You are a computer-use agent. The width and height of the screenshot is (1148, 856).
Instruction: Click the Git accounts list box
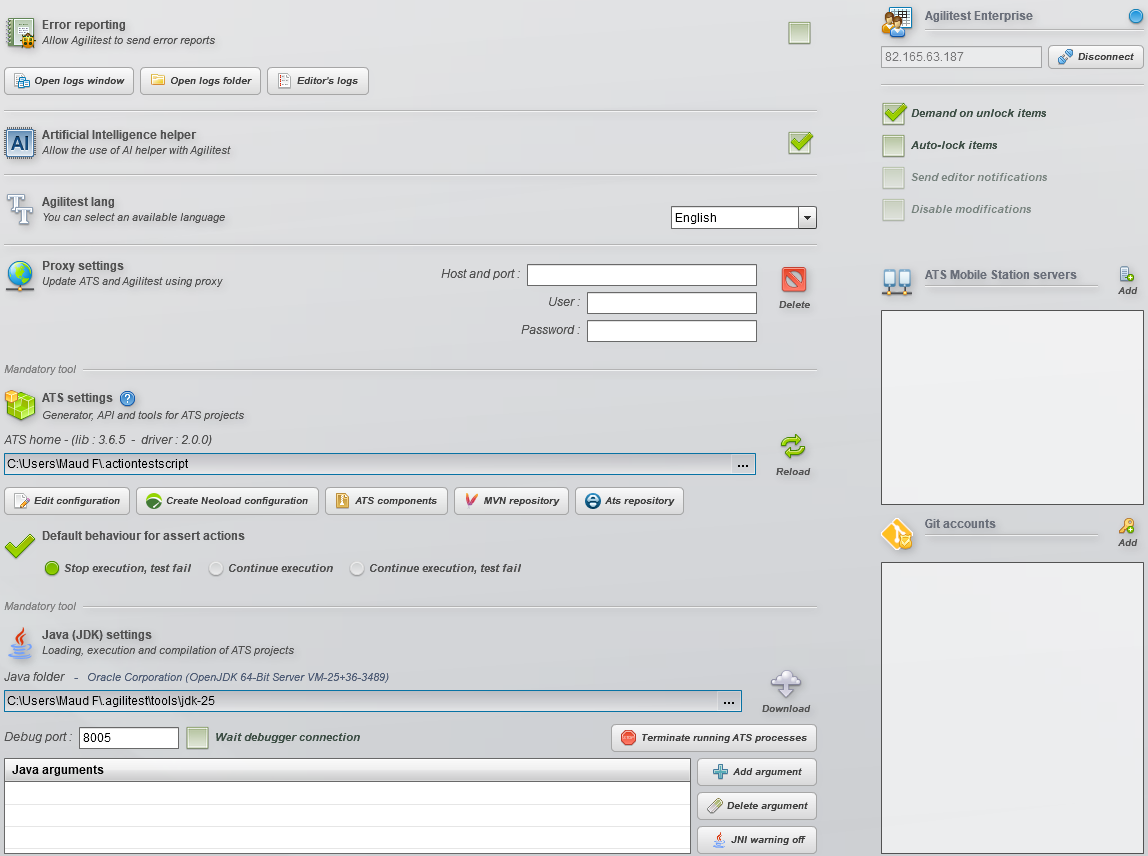1012,707
